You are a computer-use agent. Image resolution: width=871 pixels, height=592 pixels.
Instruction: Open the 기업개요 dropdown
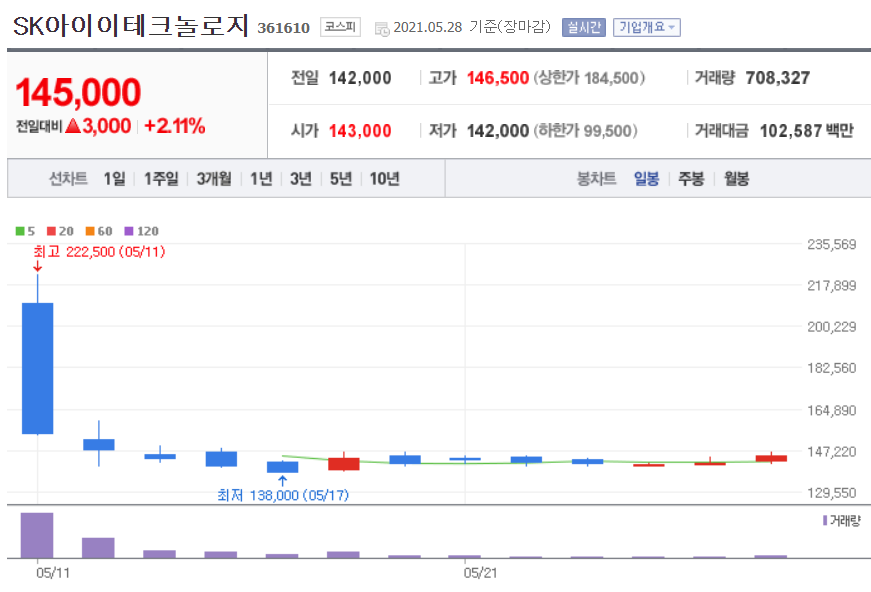[647, 27]
